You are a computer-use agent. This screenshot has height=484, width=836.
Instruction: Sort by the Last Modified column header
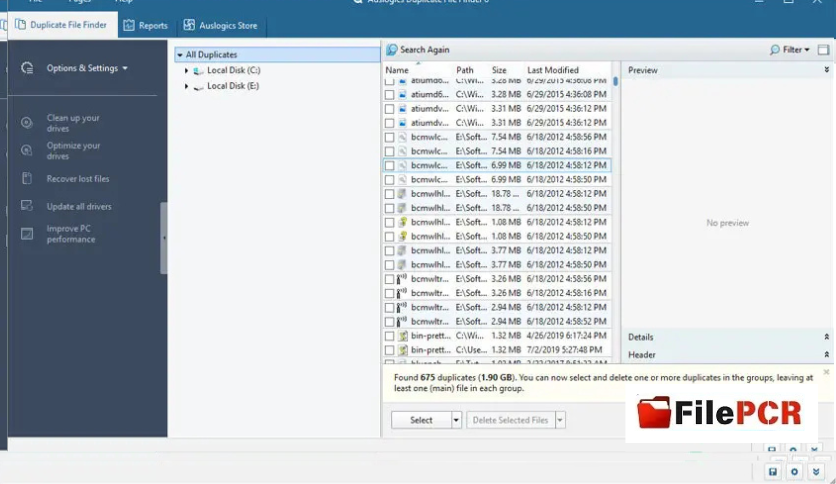point(553,70)
